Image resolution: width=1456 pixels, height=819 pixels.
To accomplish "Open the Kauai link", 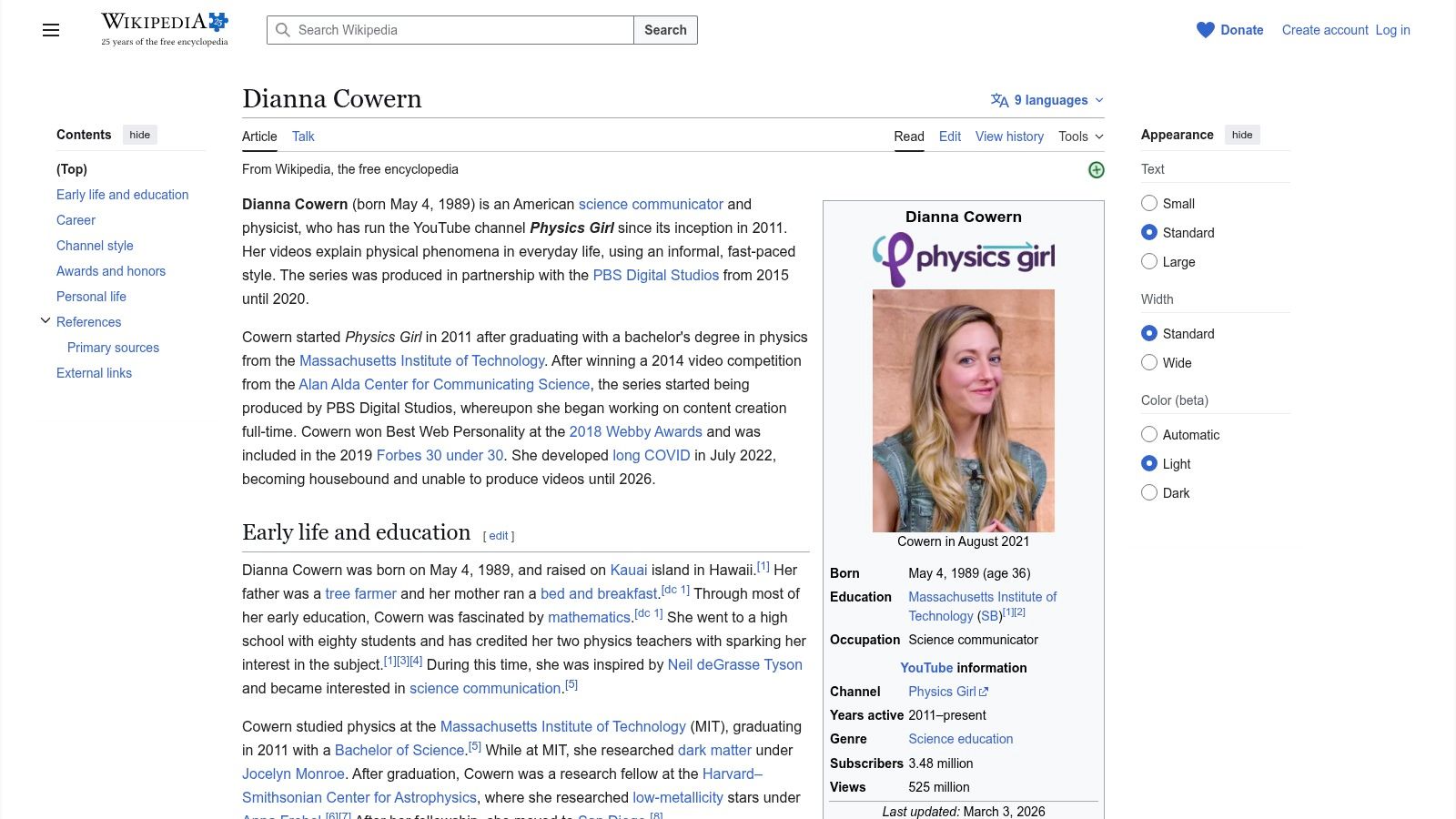I will [629, 570].
